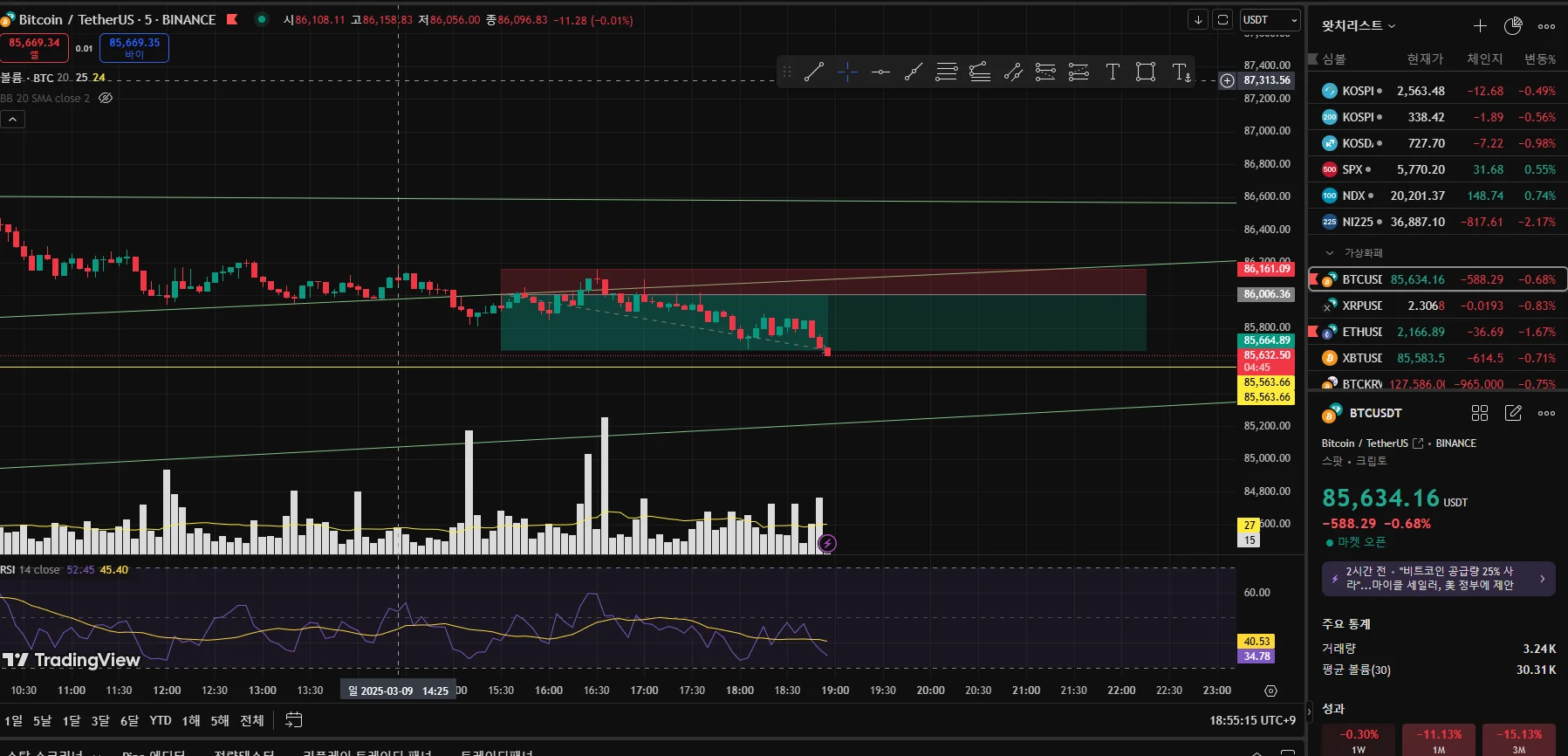The width and height of the screenshot is (1568, 756).
Task: Open the watchlist pie chart view
Action: [1513, 26]
